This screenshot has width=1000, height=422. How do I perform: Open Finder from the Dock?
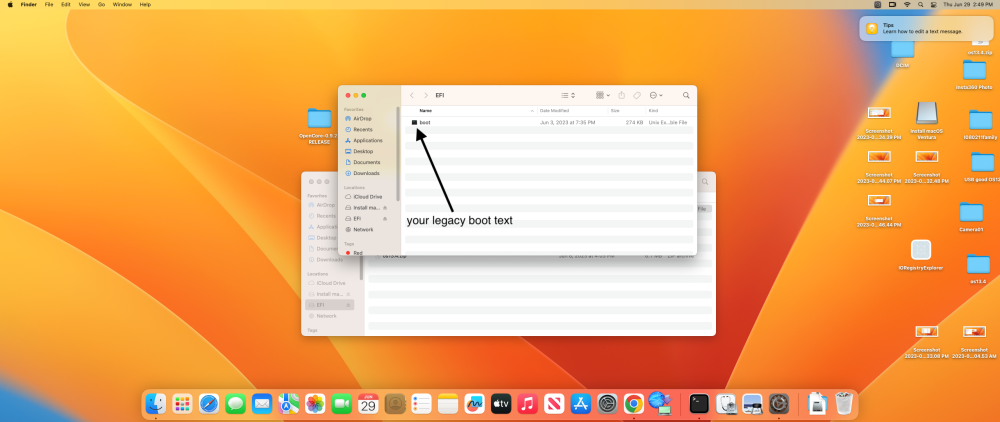156,404
